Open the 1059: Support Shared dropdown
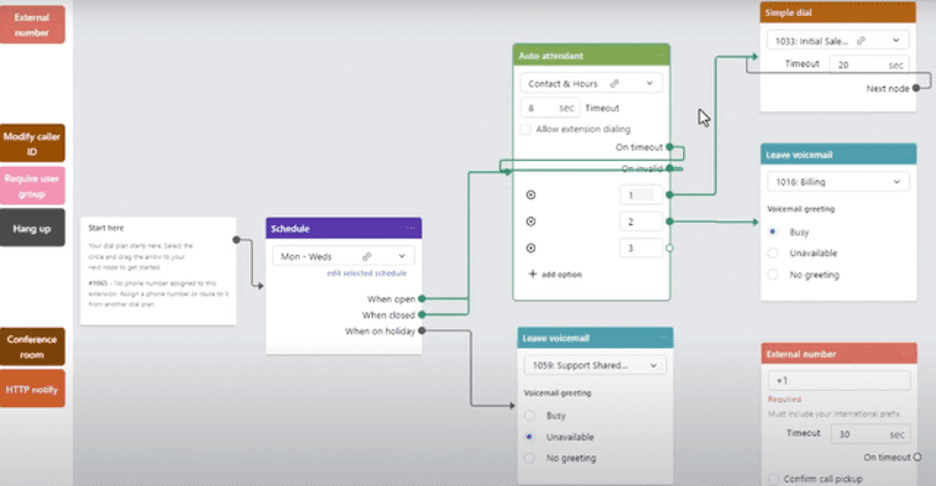Viewport: 936px width, 486px height. click(x=595, y=365)
